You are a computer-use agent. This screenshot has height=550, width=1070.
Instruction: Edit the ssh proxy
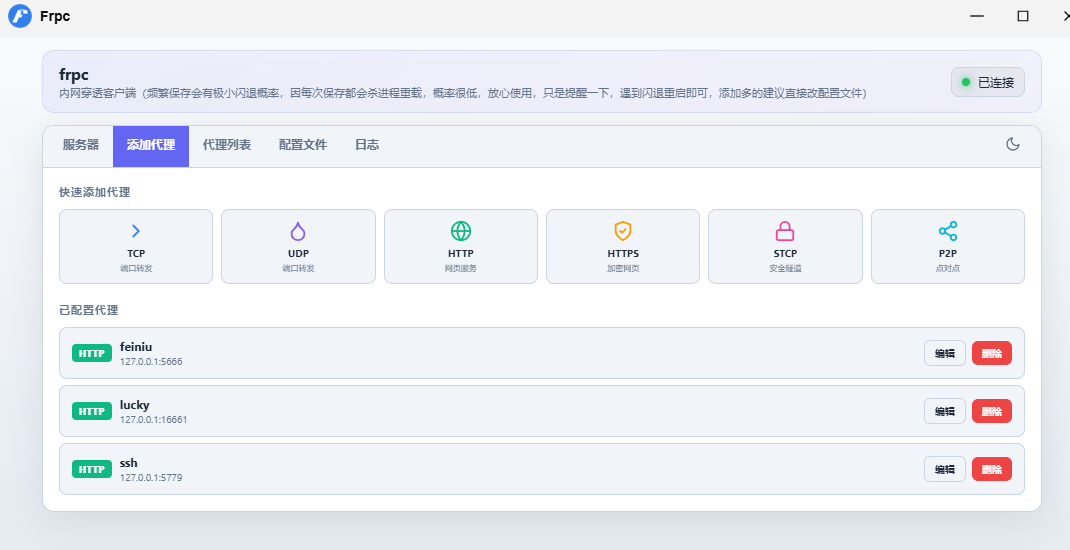click(x=944, y=469)
